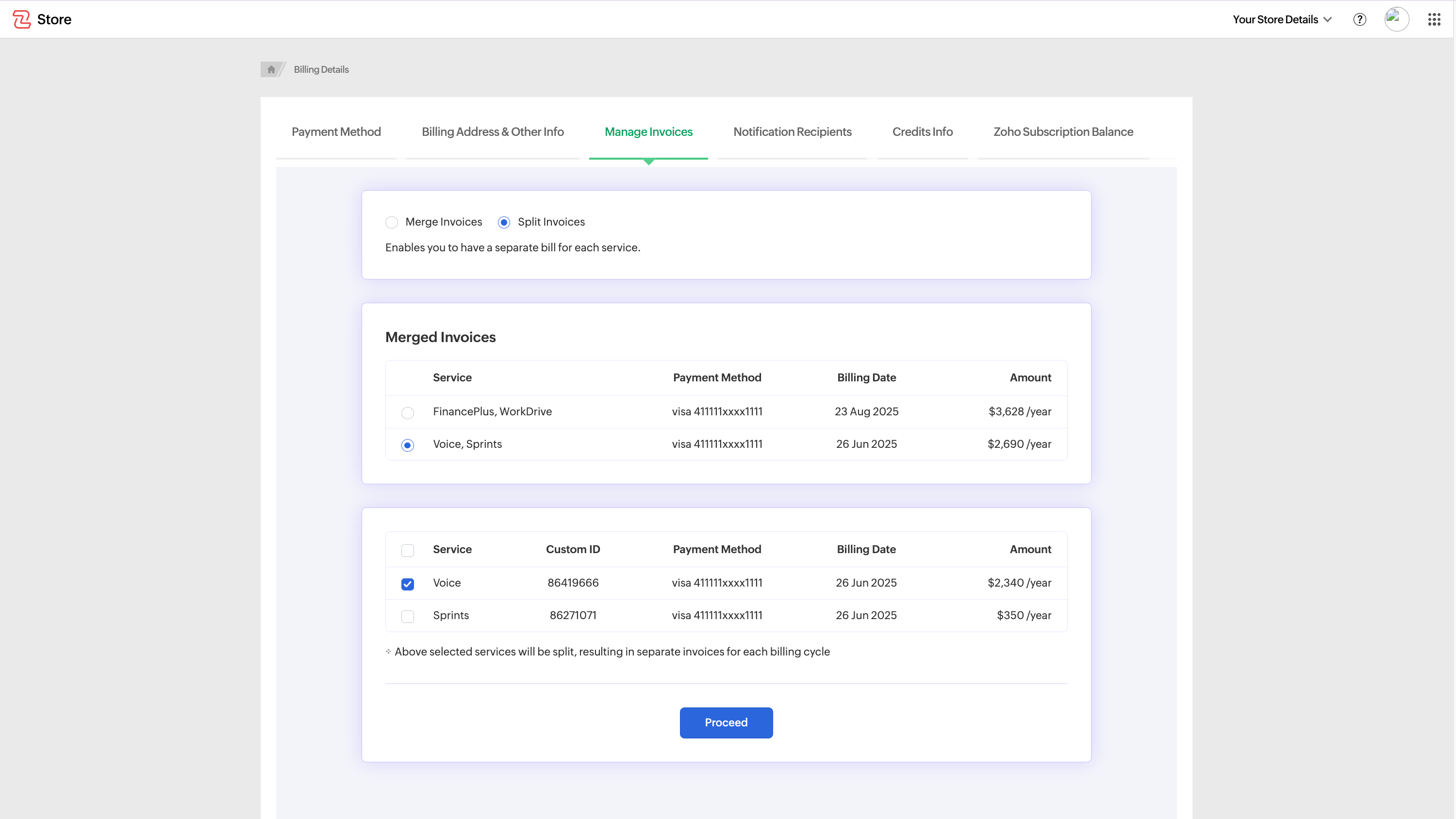1456x819 pixels.
Task: Click the Billing Details breadcrumb link
Action: [321, 69]
